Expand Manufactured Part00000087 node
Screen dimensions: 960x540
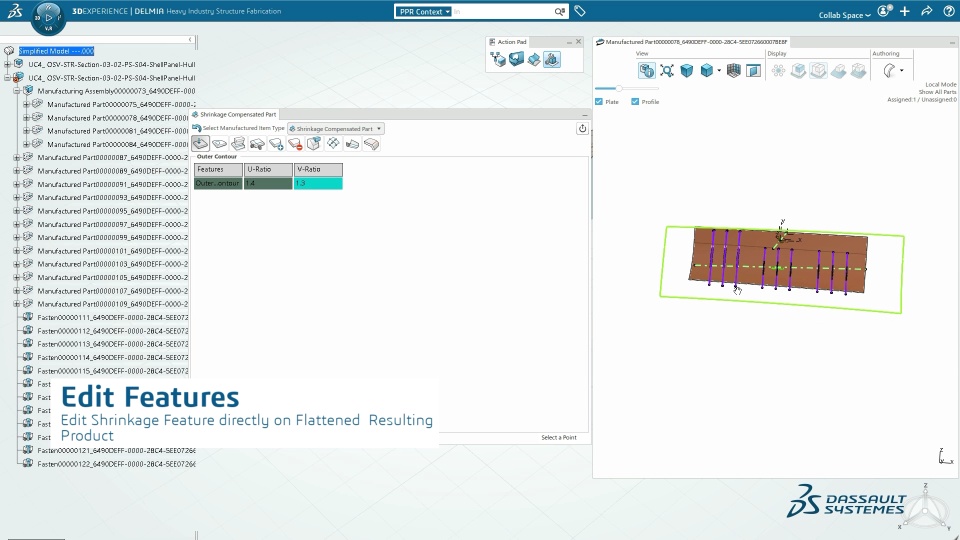(x=17, y=157)
